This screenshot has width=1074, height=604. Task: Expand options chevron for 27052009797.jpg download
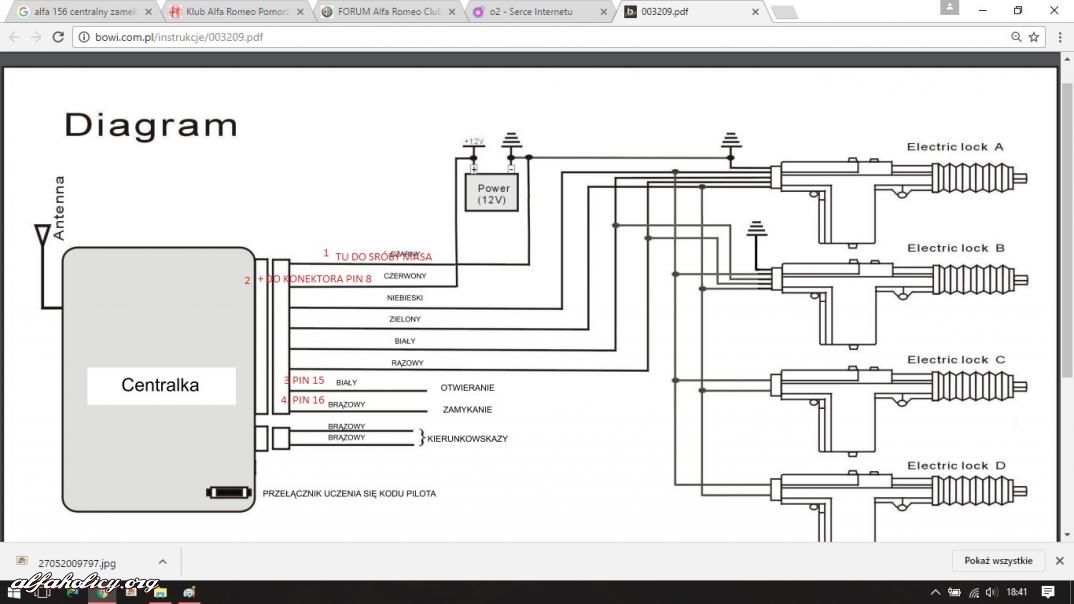pyautogui.click(x=162, y=562)
